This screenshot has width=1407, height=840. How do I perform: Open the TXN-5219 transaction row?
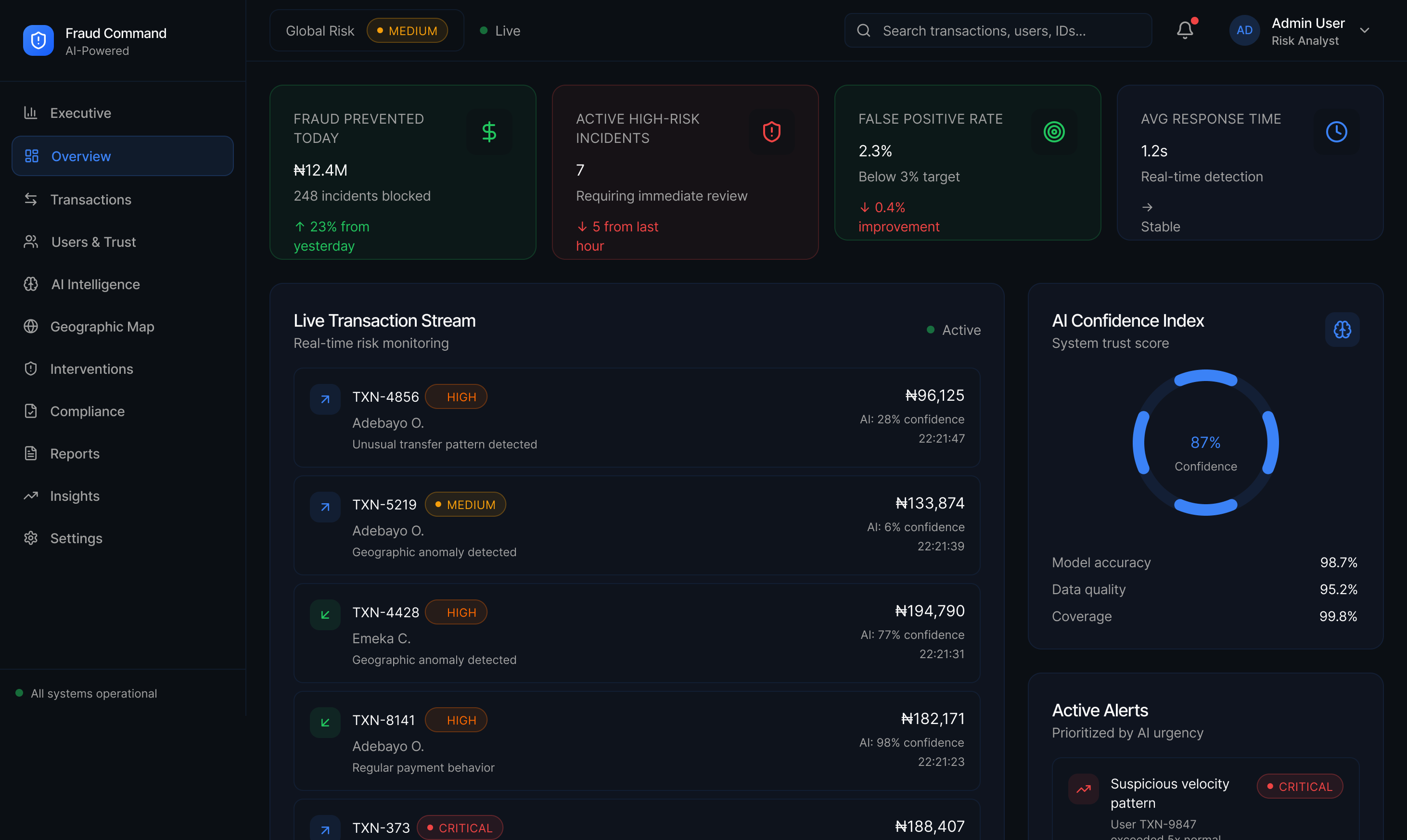(x=636, y=526)
